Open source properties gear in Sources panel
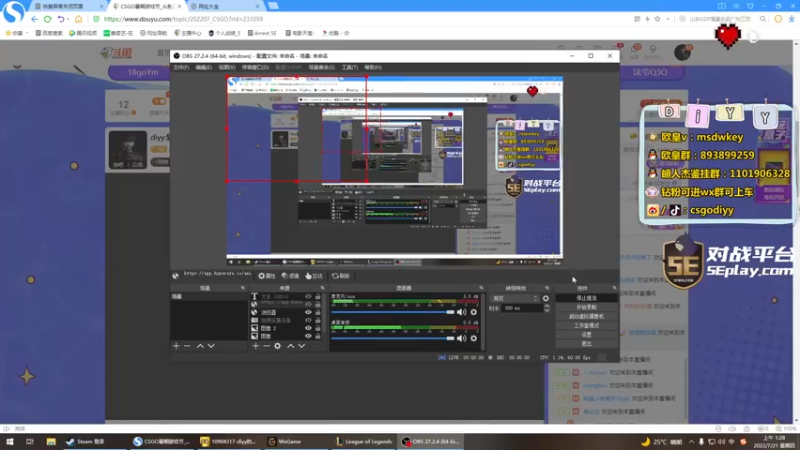800x450 pixels. (x=278, y=346)
